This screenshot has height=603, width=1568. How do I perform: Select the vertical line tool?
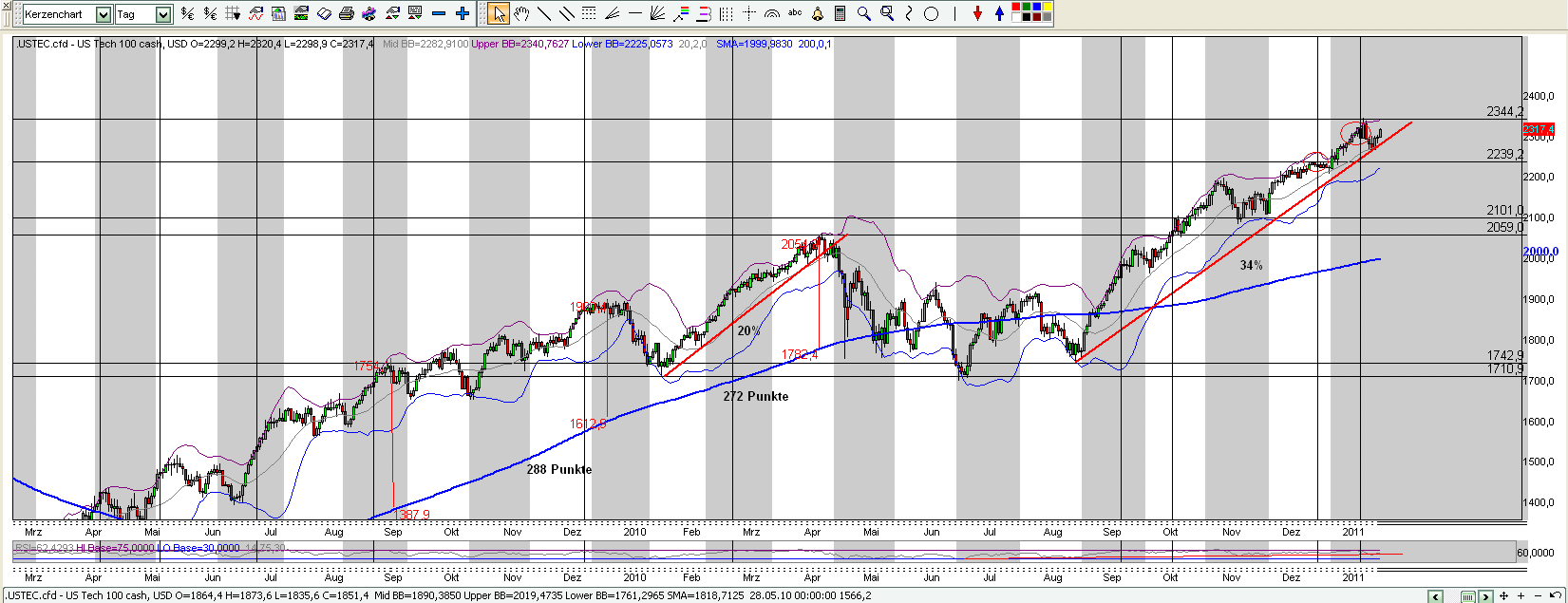click(954, 13)
